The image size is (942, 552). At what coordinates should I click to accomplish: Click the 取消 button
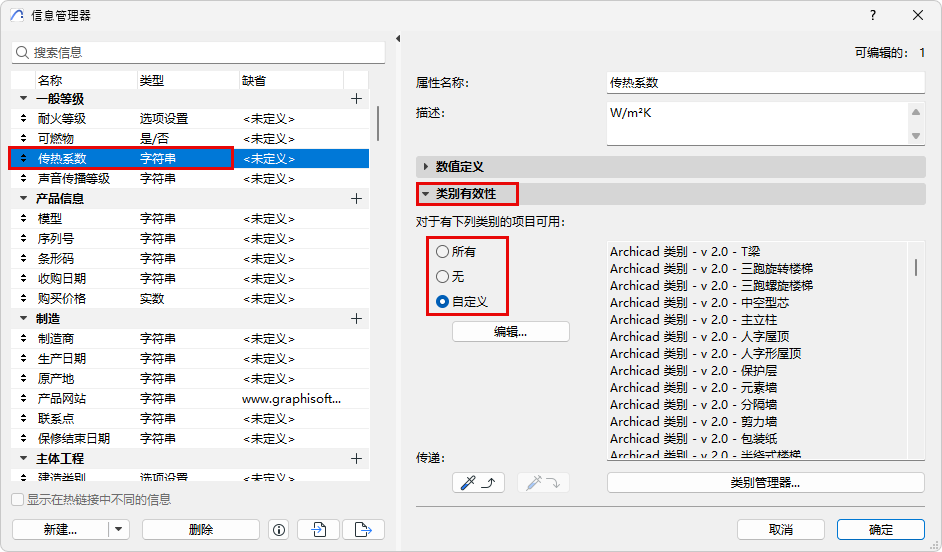(x=781, y=530)
